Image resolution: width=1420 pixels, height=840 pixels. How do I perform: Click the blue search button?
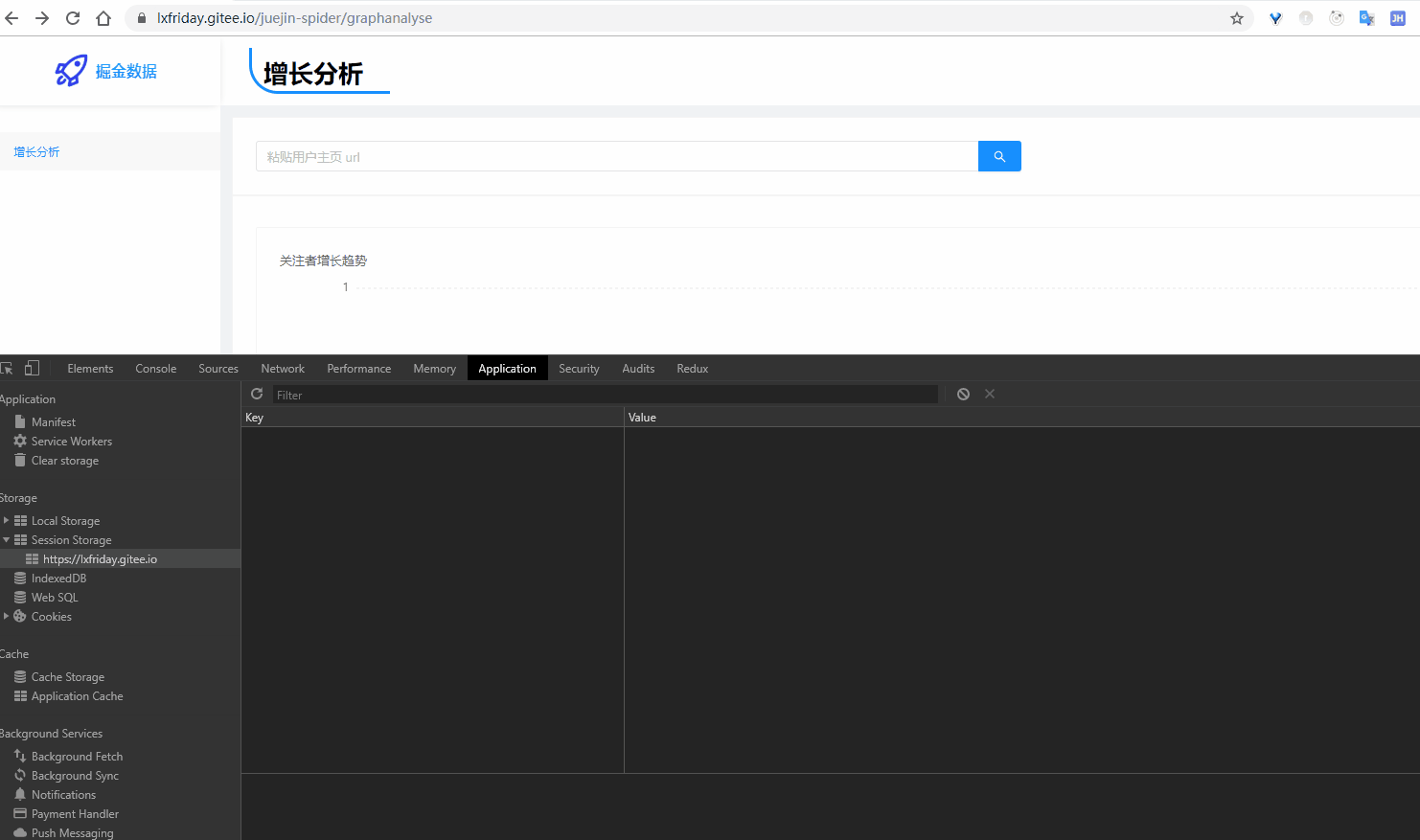point(999,155)
